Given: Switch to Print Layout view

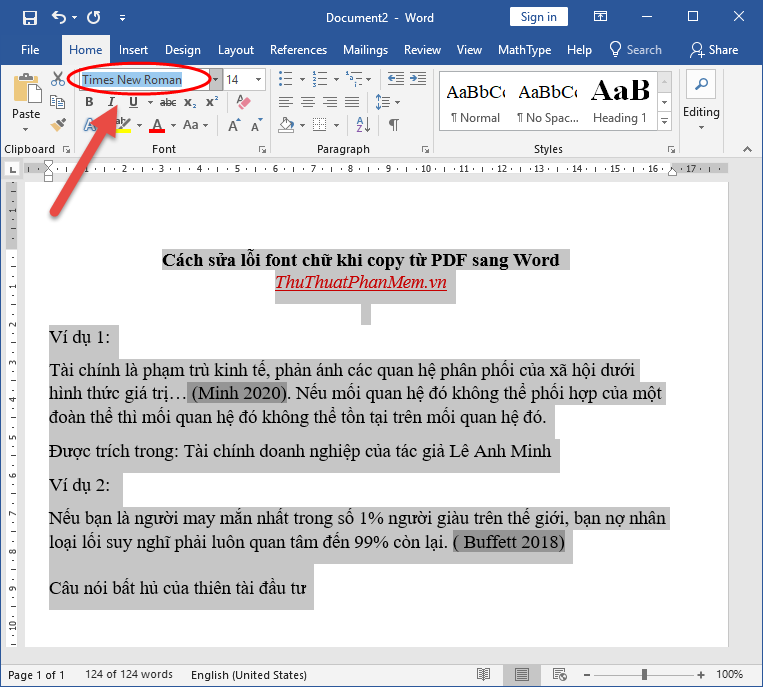Looking at the screenshot, I should (x=522, y=674).
